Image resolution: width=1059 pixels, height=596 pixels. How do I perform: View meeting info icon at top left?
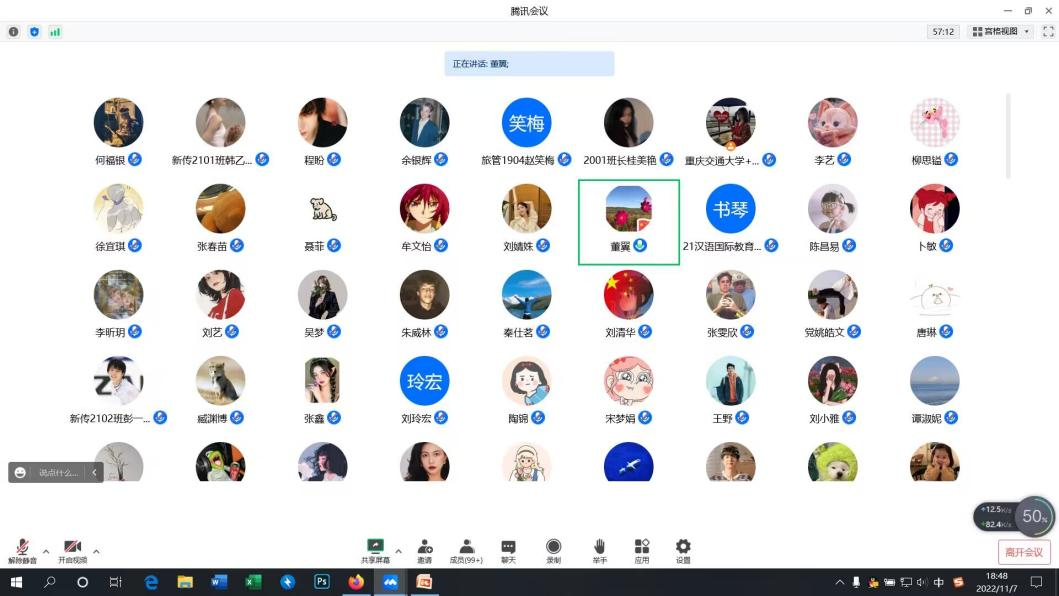pyautogui.click(x=14, y=32)
